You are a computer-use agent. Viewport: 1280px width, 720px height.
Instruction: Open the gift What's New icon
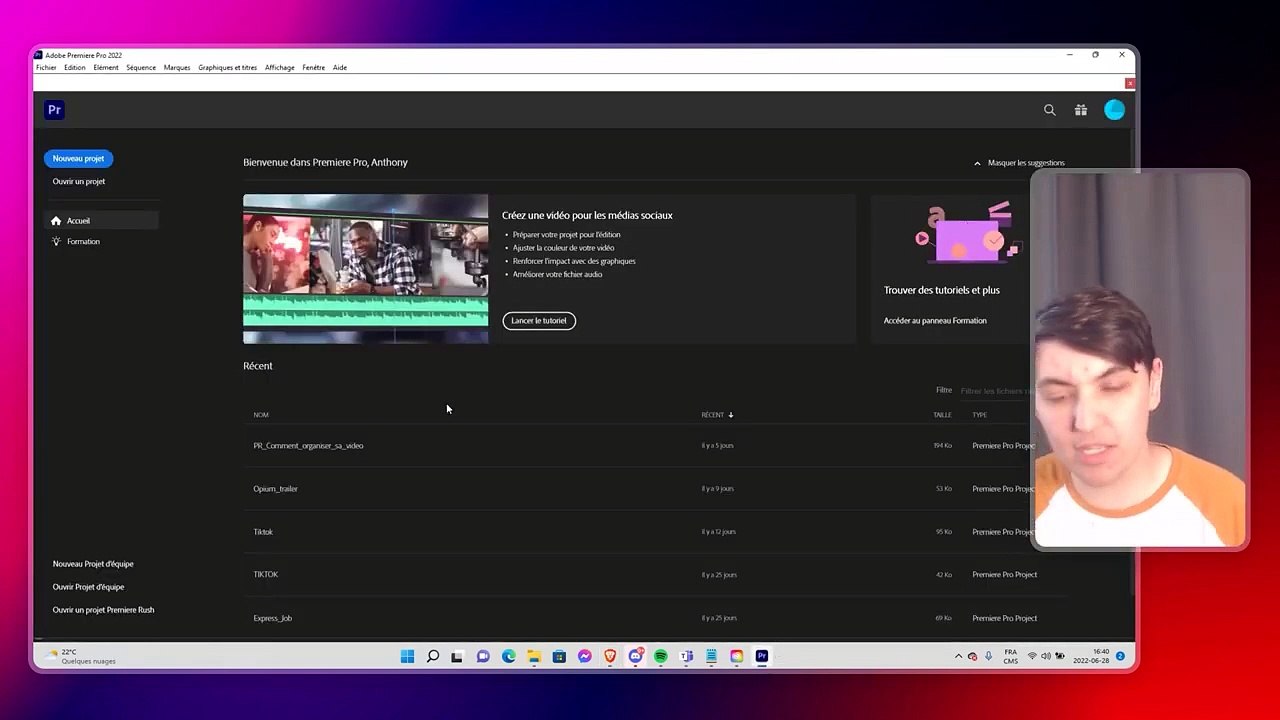click(x=1081, y=110)
